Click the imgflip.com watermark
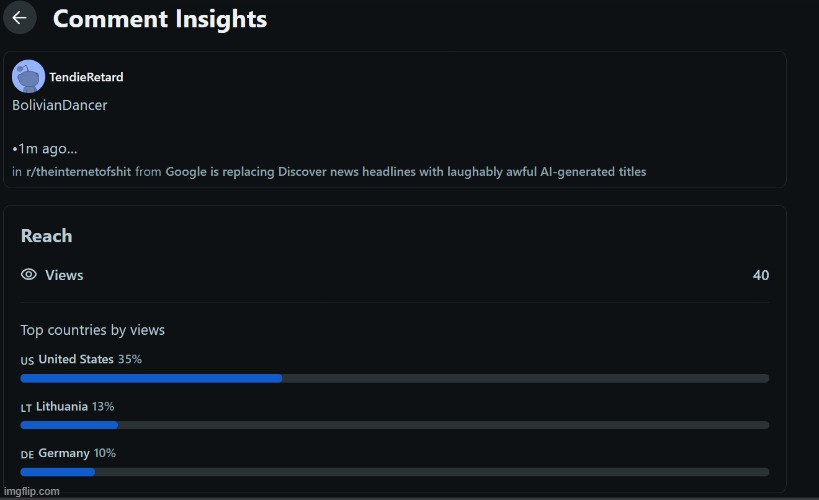Image resolution: width=819 pixels, height=500 pixels. coord(32,491)
